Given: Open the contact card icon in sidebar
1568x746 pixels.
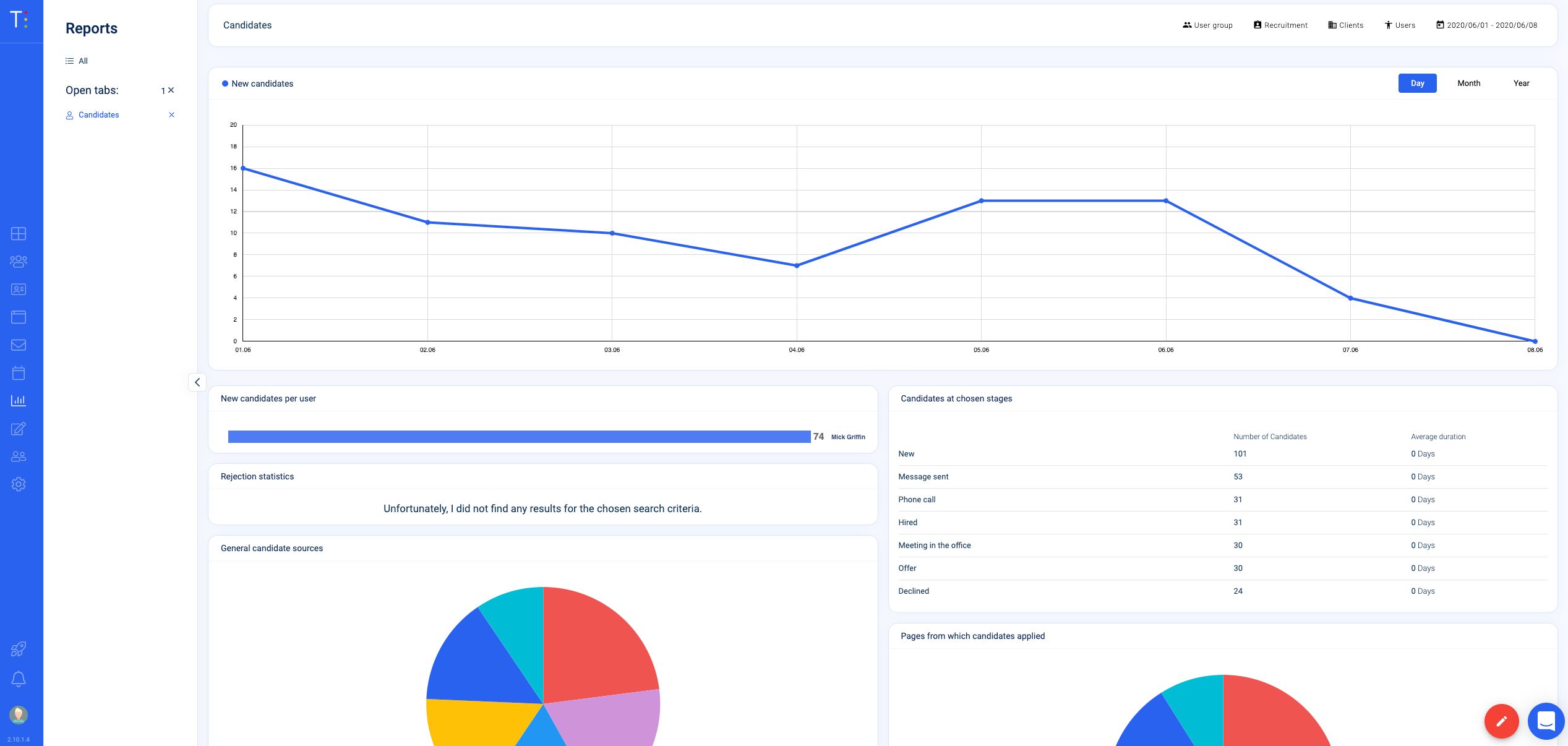Looking at the screenshot, I should coord(19,289).
